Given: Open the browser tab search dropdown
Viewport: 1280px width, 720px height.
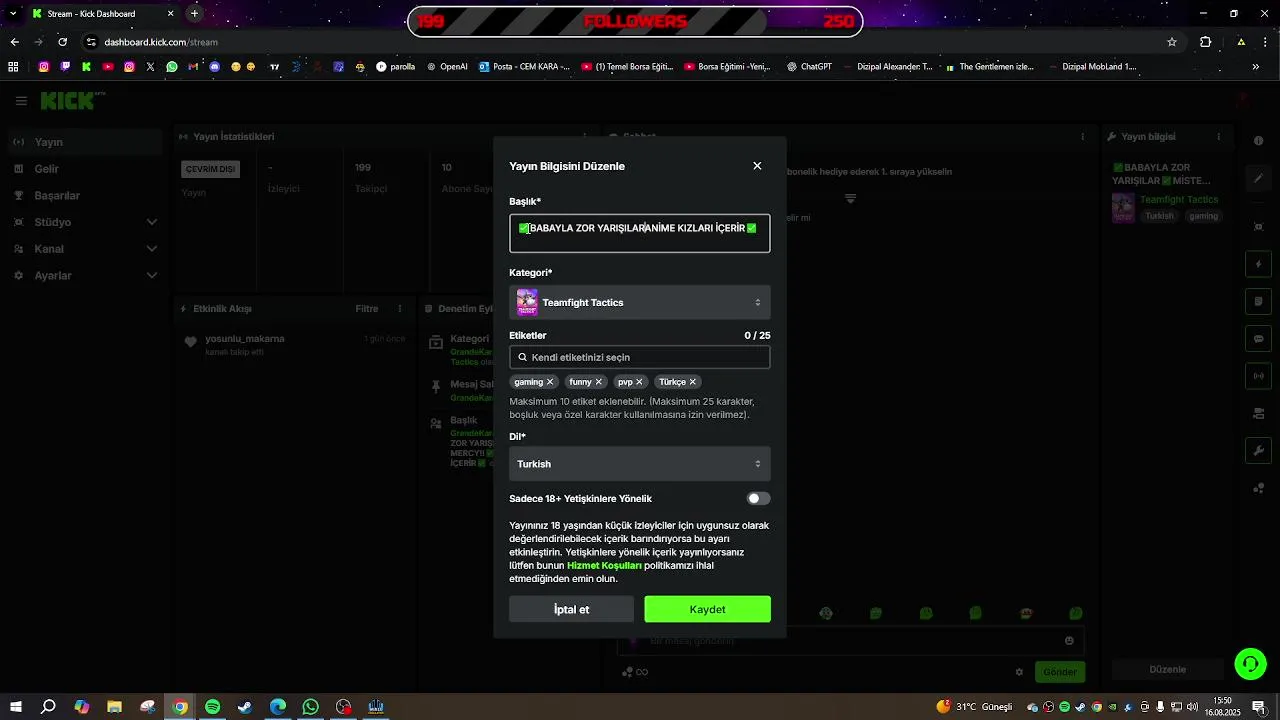Looking at the screenshot, I should pyautogui.click(x=12, y=14).
